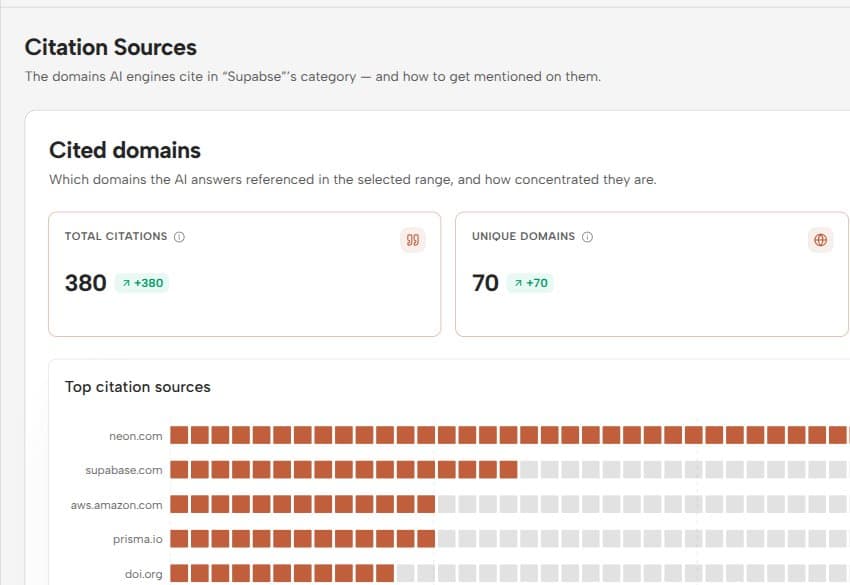Click the 380 total citations value
850x585 pixels.
point(86,283)
